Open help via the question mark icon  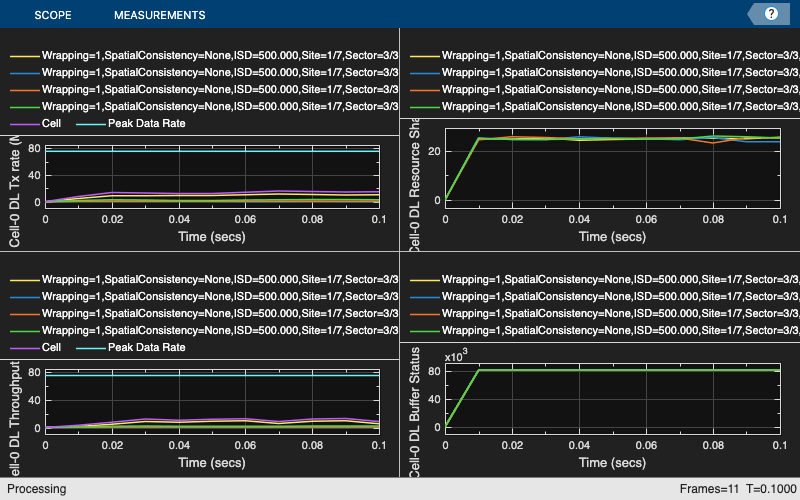point(771,14)
